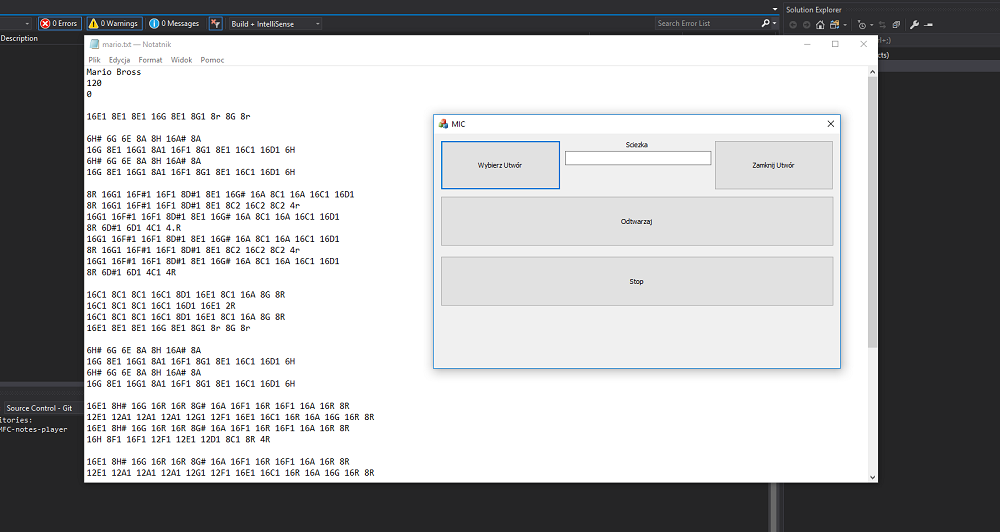
Task: Open the Pending Changes Filter dropdown arrow
Action: click(x=872, y=24)
